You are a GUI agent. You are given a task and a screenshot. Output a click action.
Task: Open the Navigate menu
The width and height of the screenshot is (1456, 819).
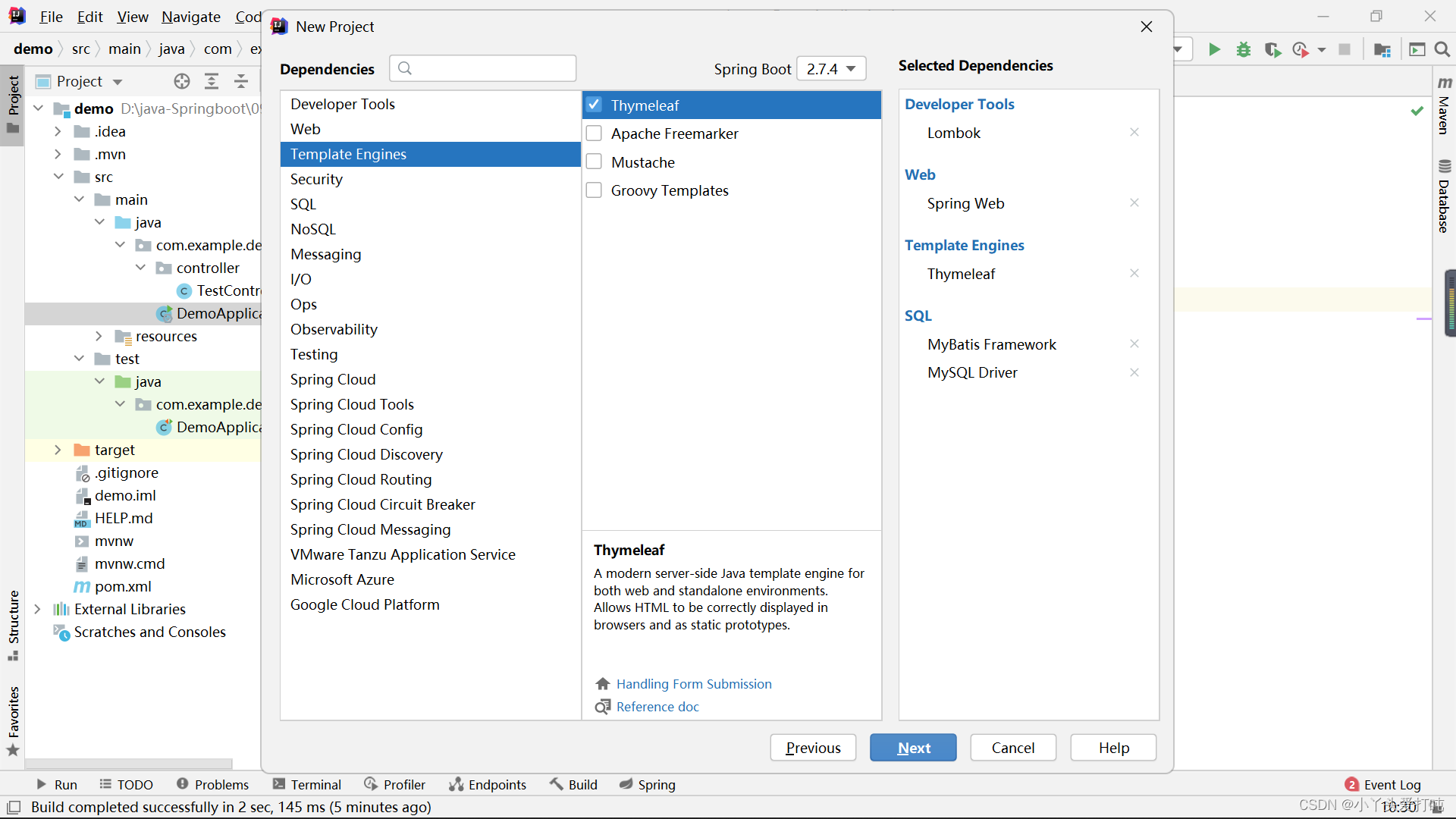tap(191, 17)
